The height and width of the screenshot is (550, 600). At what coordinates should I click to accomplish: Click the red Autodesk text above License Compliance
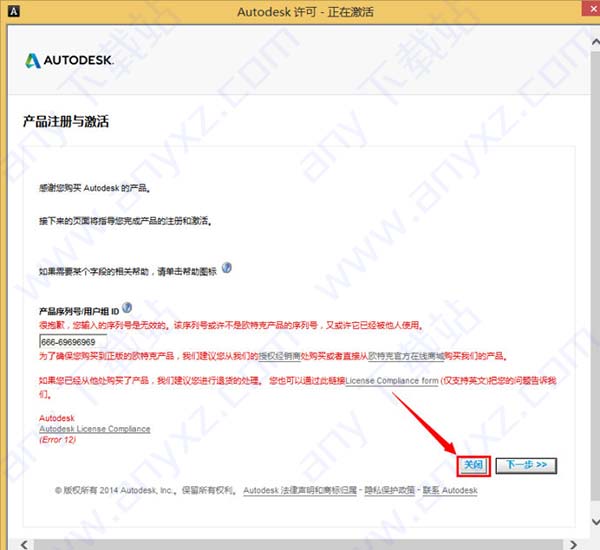[57, 418]
